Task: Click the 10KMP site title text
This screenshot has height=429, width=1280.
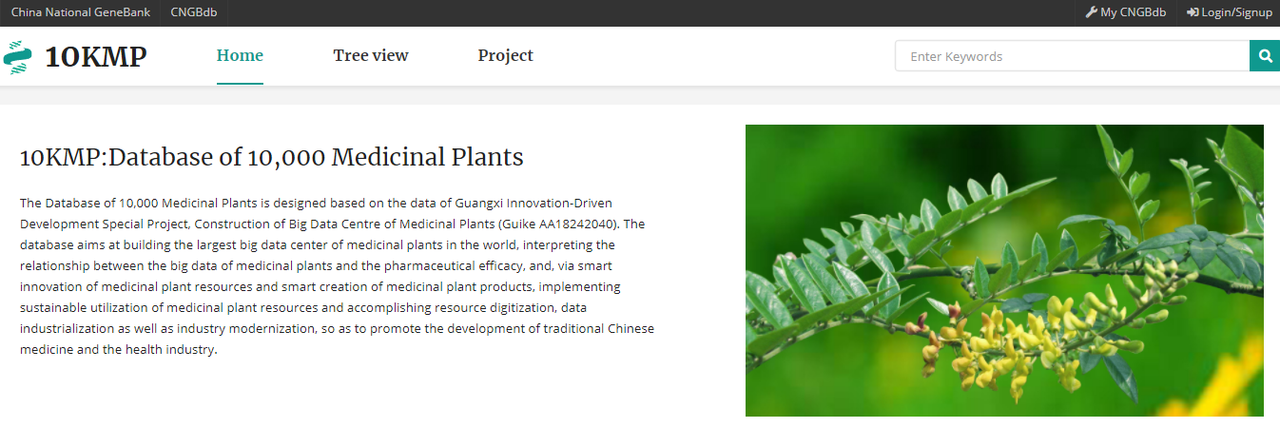Action: click(x=96, y=57)
